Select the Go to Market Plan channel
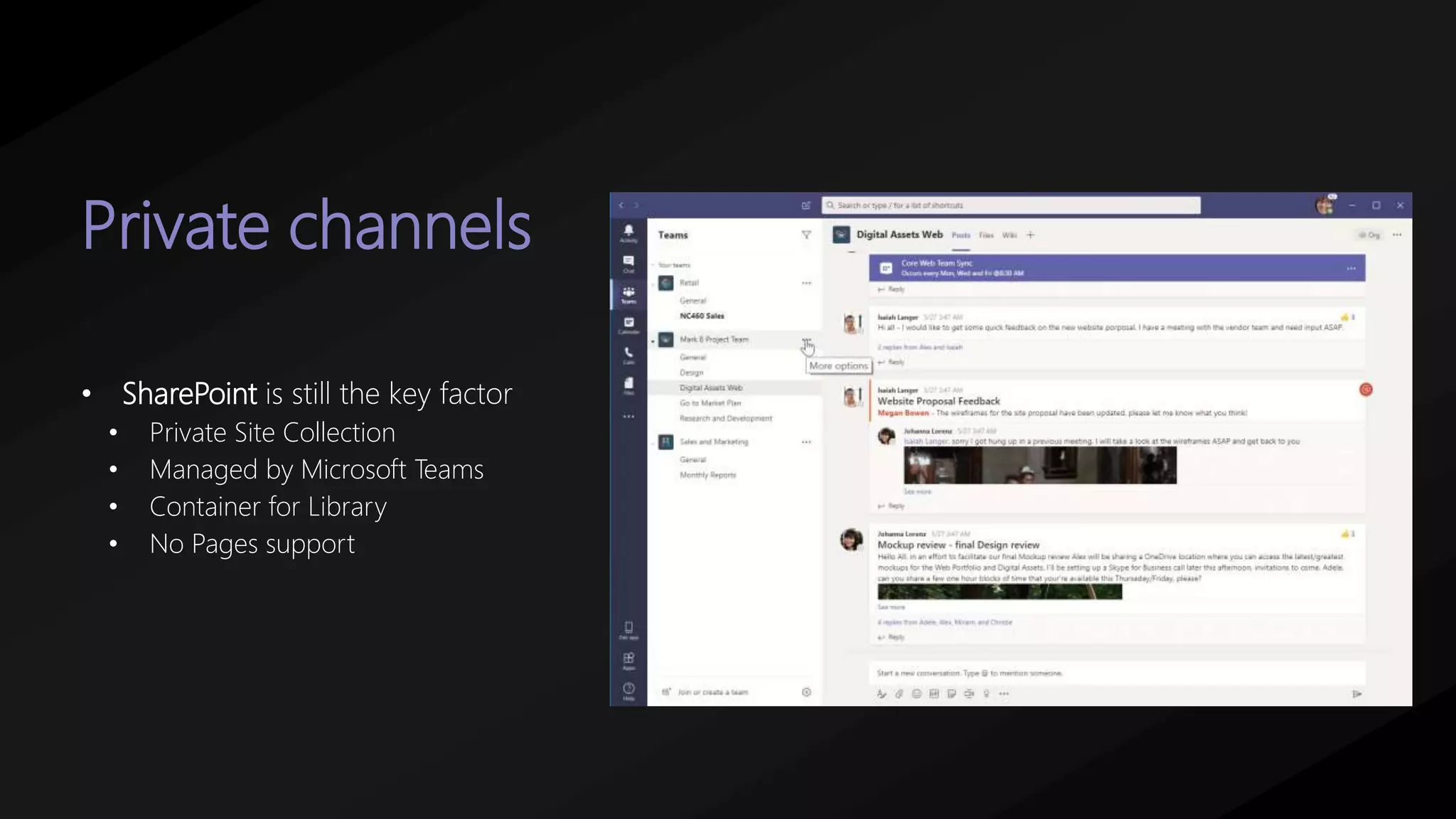The width and height of the screenshot is (1456, 819). [x=710, y=403]
